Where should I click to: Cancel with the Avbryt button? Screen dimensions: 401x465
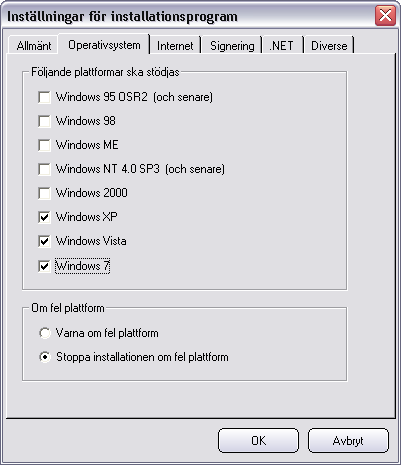point(348,441)
